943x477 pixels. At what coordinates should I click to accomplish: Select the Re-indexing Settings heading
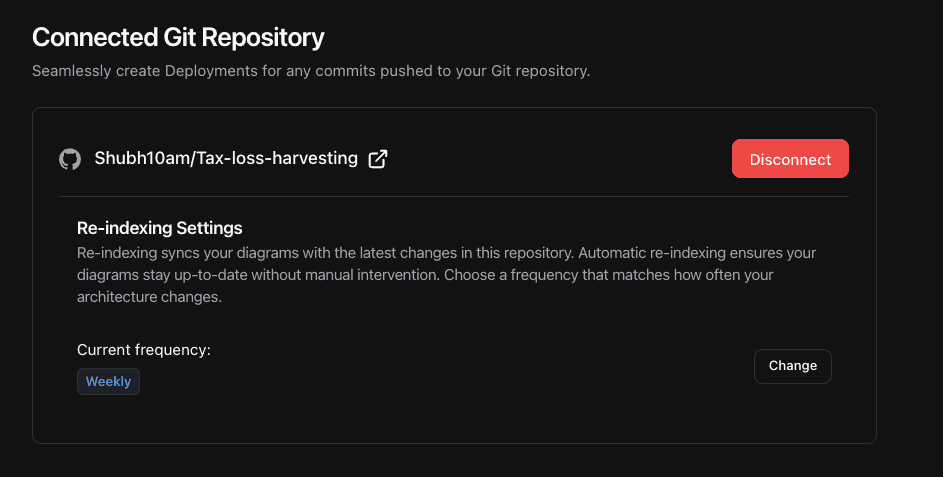pyautogui.click(x=159, y=228)
